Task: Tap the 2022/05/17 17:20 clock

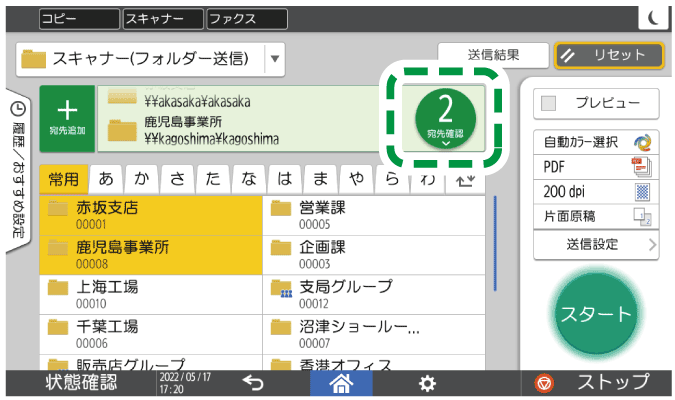Action: tap(186, 383)
